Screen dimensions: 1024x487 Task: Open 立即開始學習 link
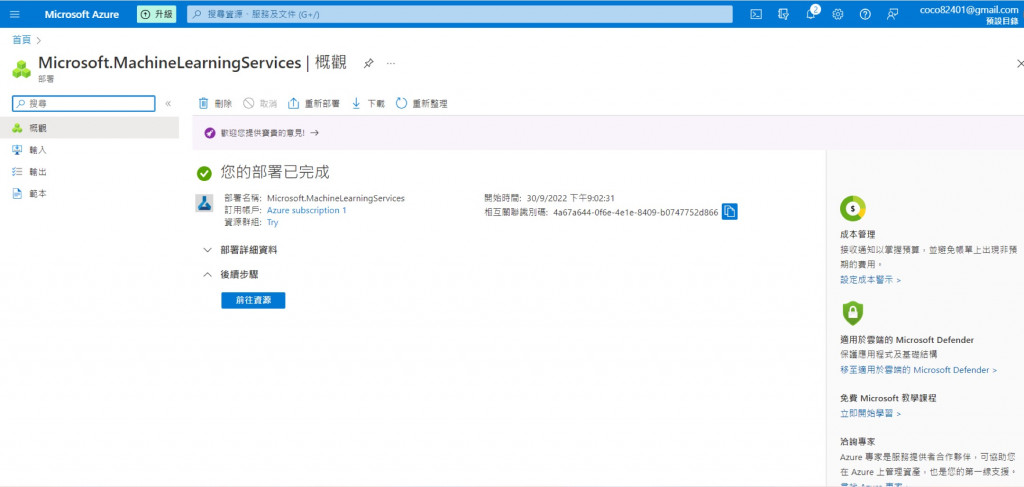[871, 413]
